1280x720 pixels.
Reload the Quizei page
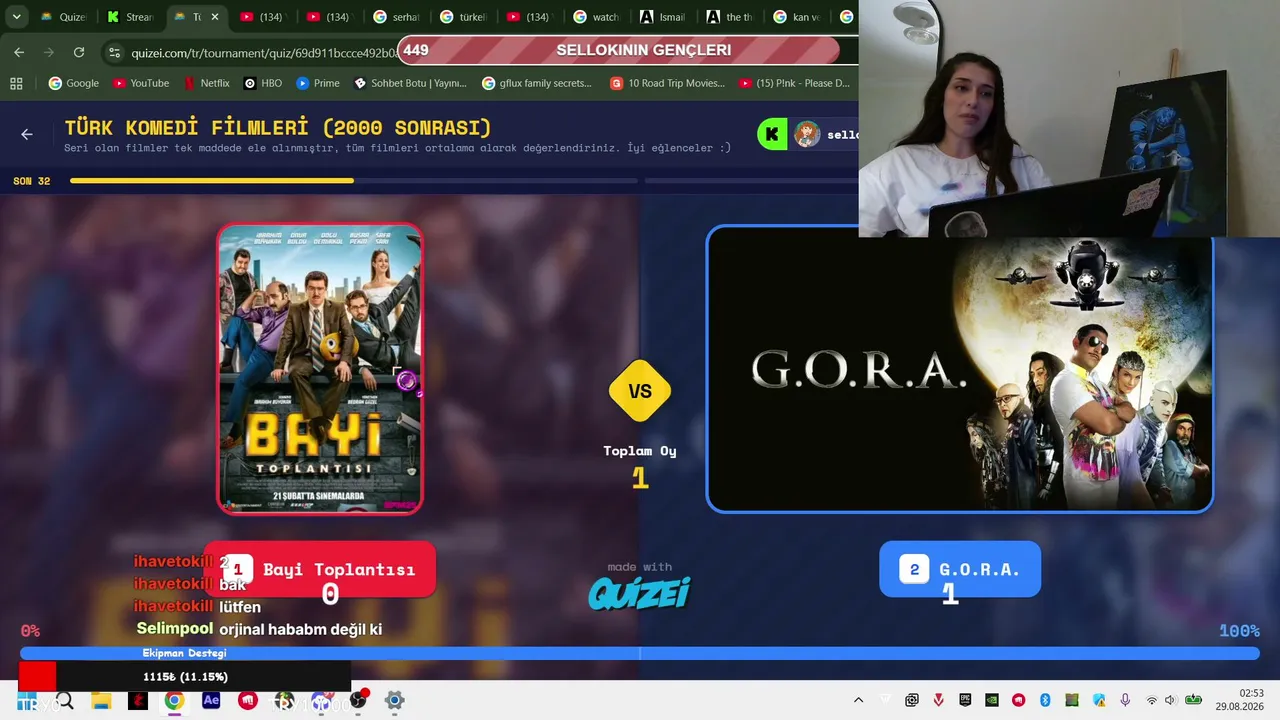click(79, 52)
